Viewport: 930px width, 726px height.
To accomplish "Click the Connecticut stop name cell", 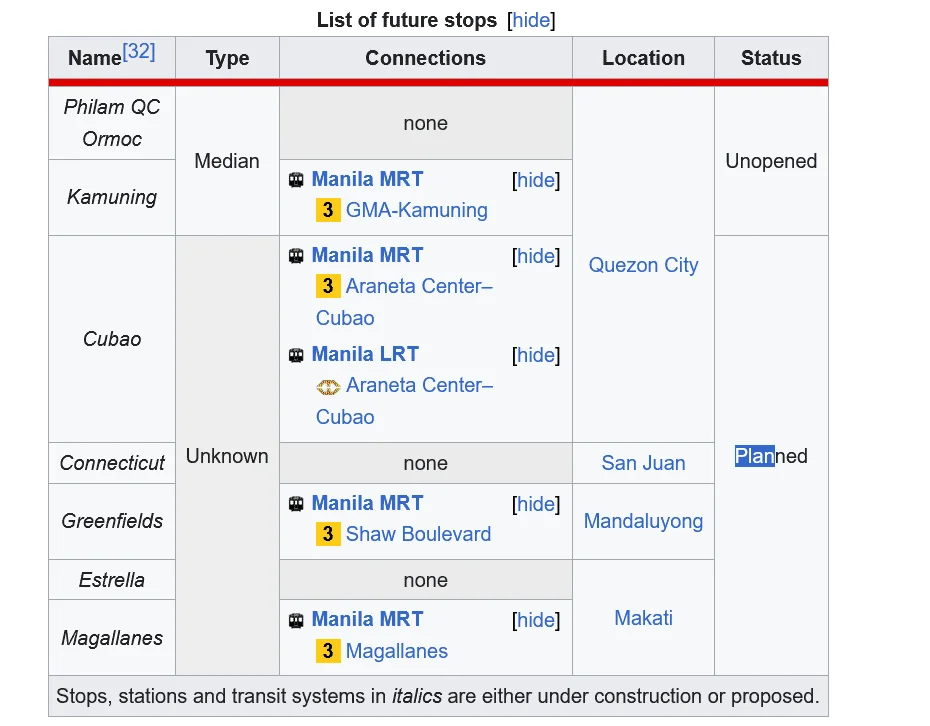I will pos(112,463).
